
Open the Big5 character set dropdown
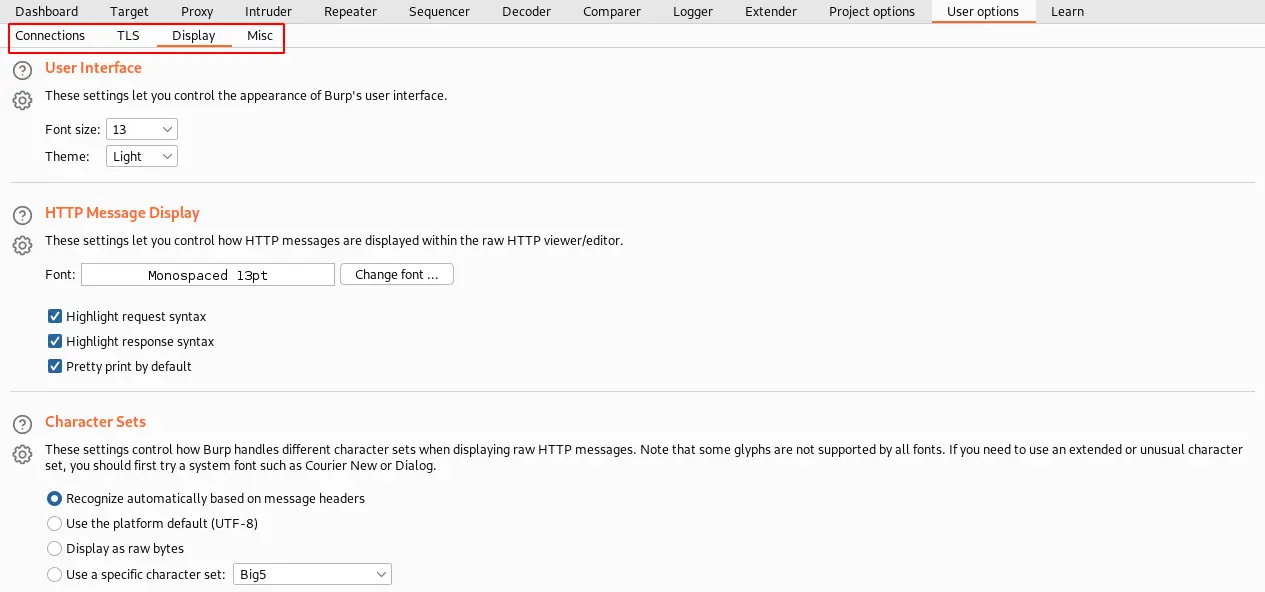pyautogui.click(x=312, y=574)
